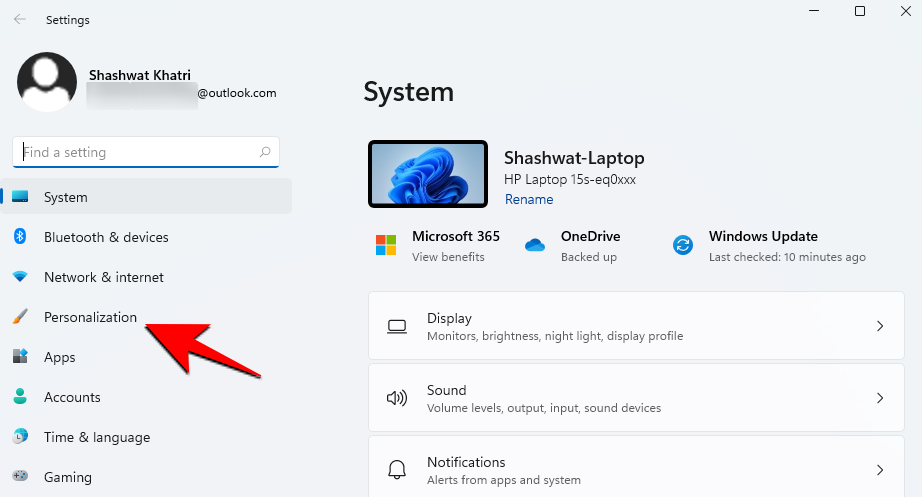The height and width of the screenshot is (497, 922).
Task: Open Sound settings using its chevron
Action: coord(880,398)
